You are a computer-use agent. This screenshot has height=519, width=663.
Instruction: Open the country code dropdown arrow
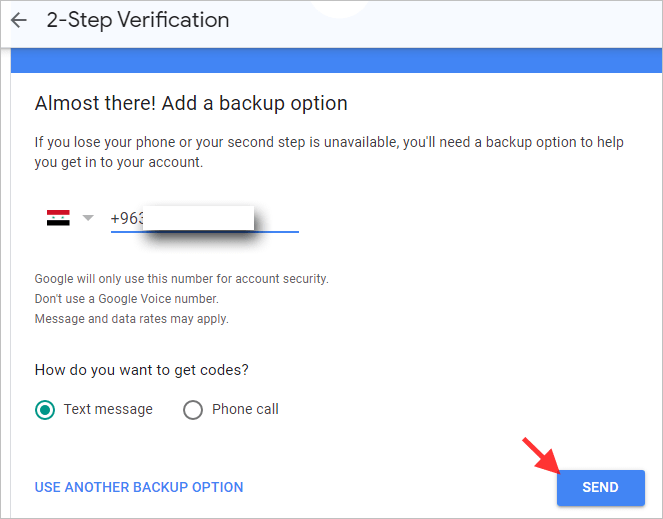click(x=88, y=218)
